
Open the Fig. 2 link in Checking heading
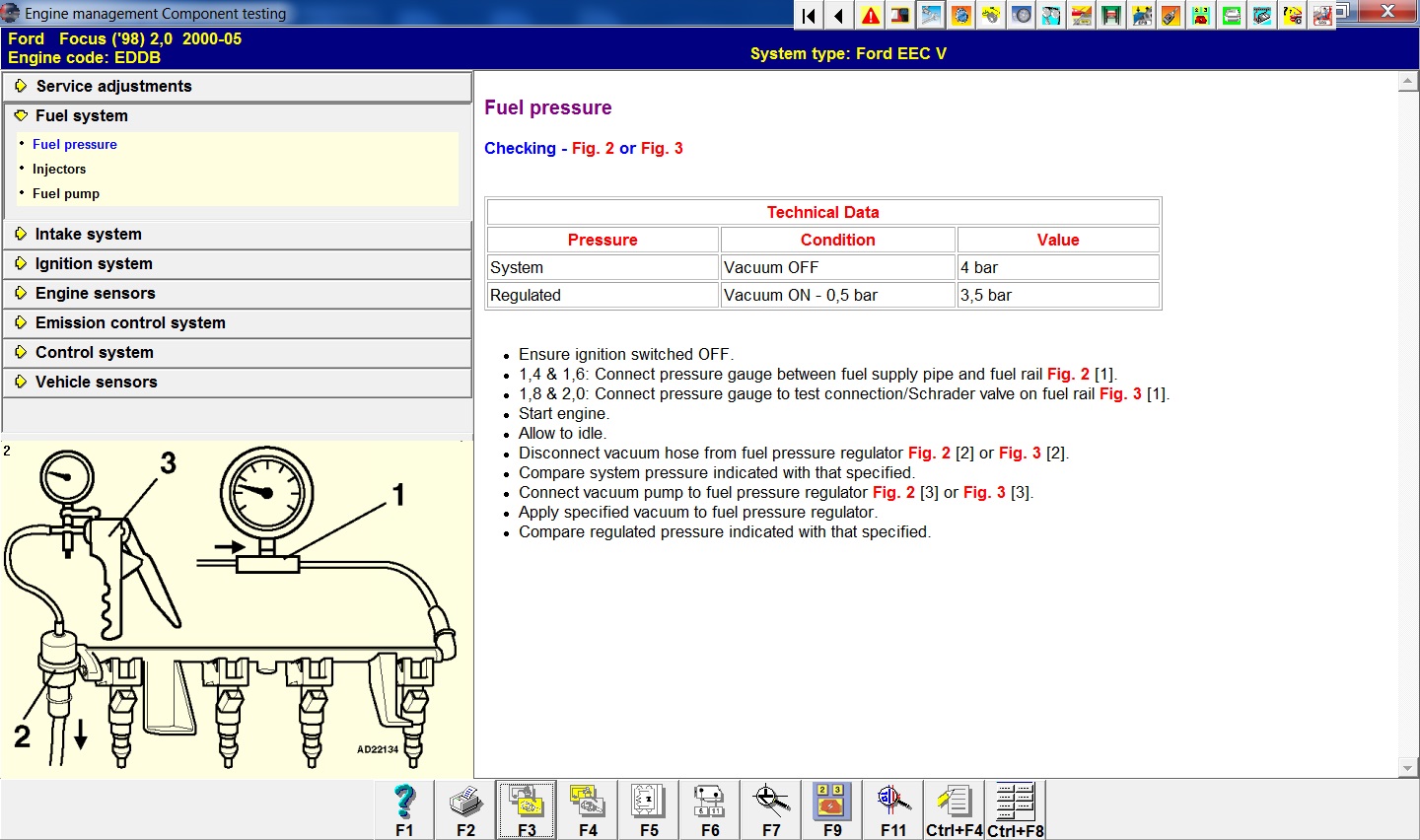(x=593, y=148)
